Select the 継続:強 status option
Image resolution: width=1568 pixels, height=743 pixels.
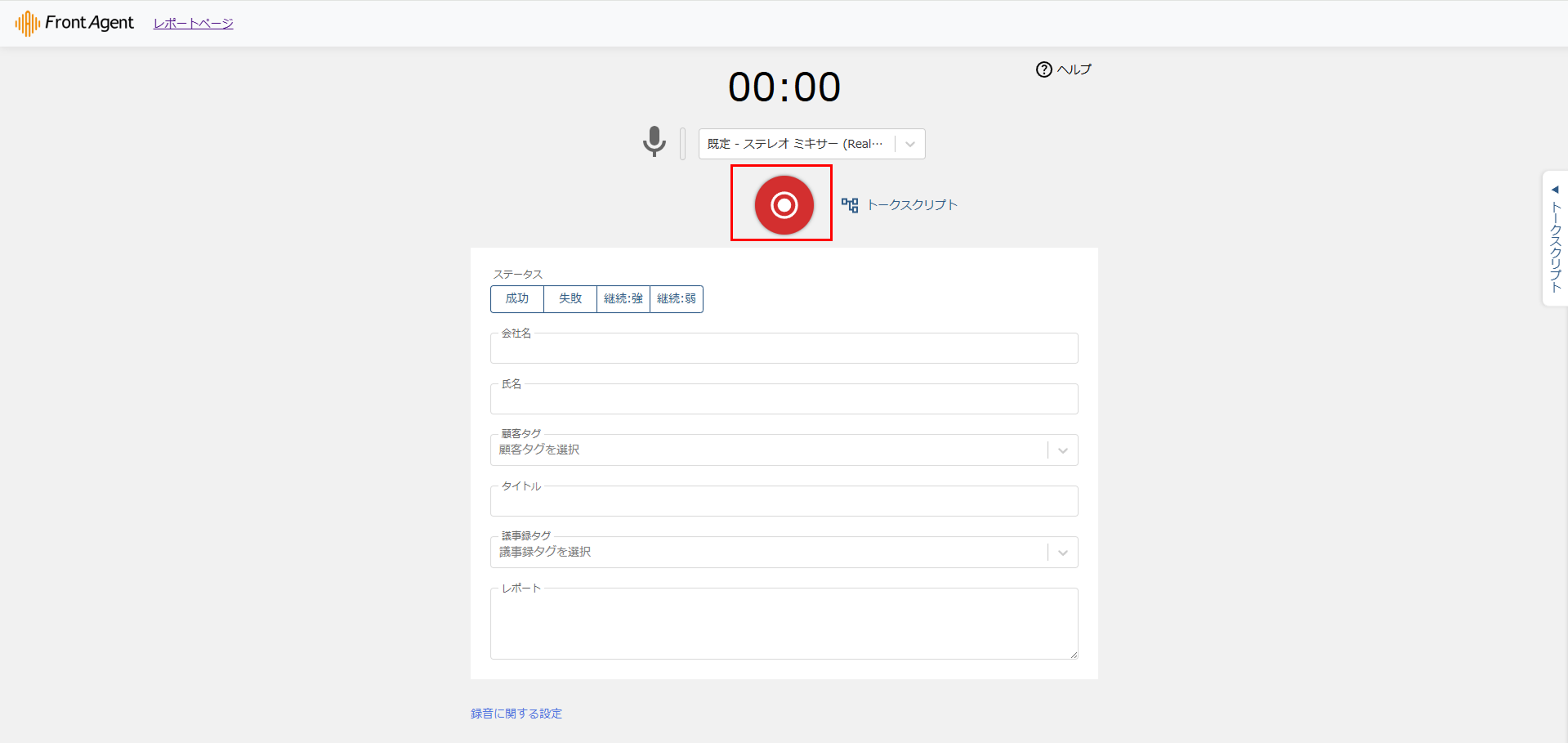tap(623, 299)
